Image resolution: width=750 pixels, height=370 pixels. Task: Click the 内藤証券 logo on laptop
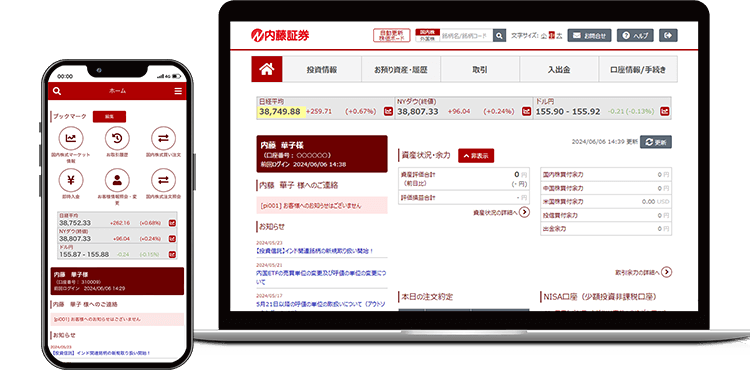[280, 35]
